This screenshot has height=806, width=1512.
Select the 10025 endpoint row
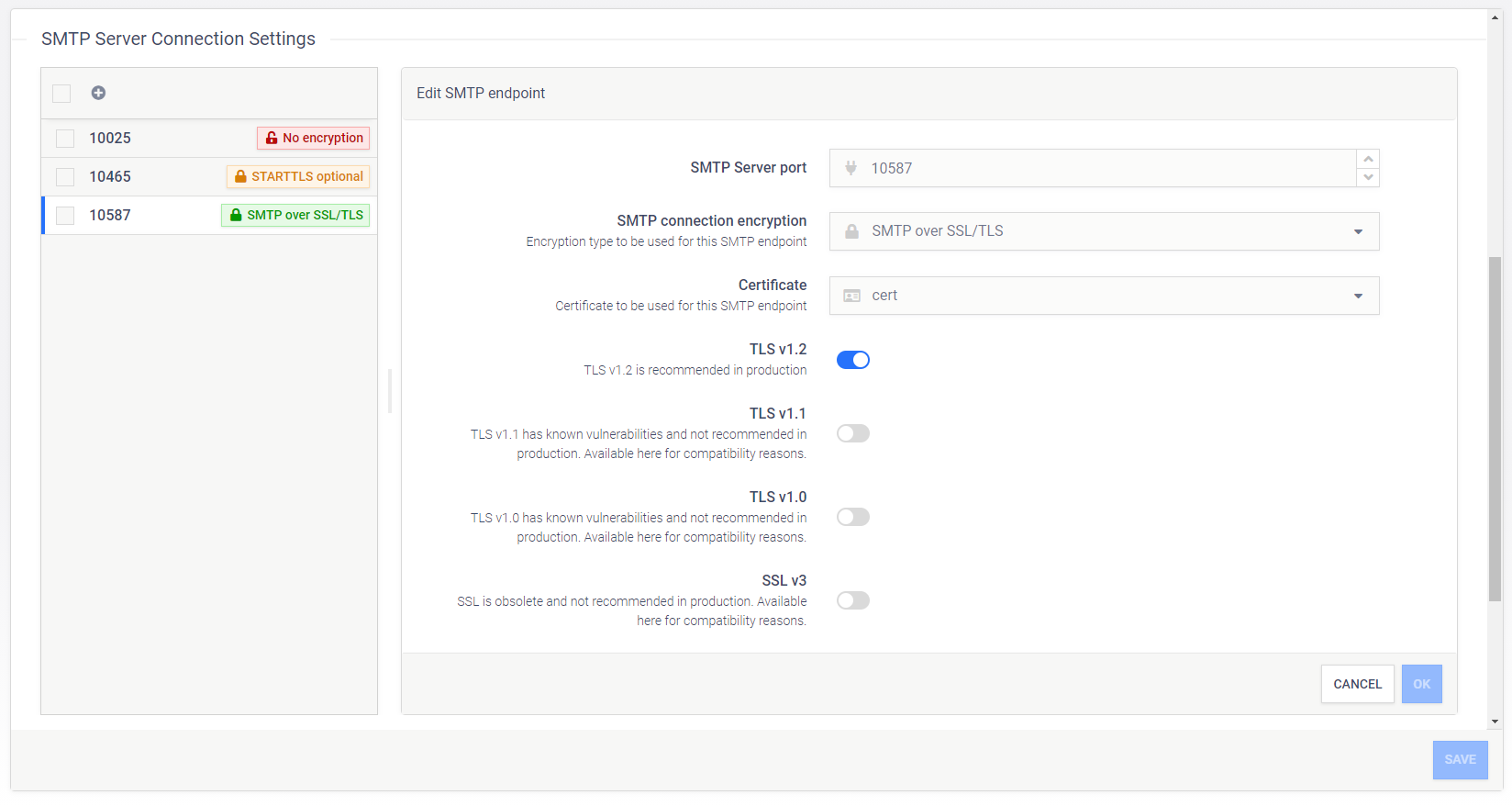click(x=209, y=139)
